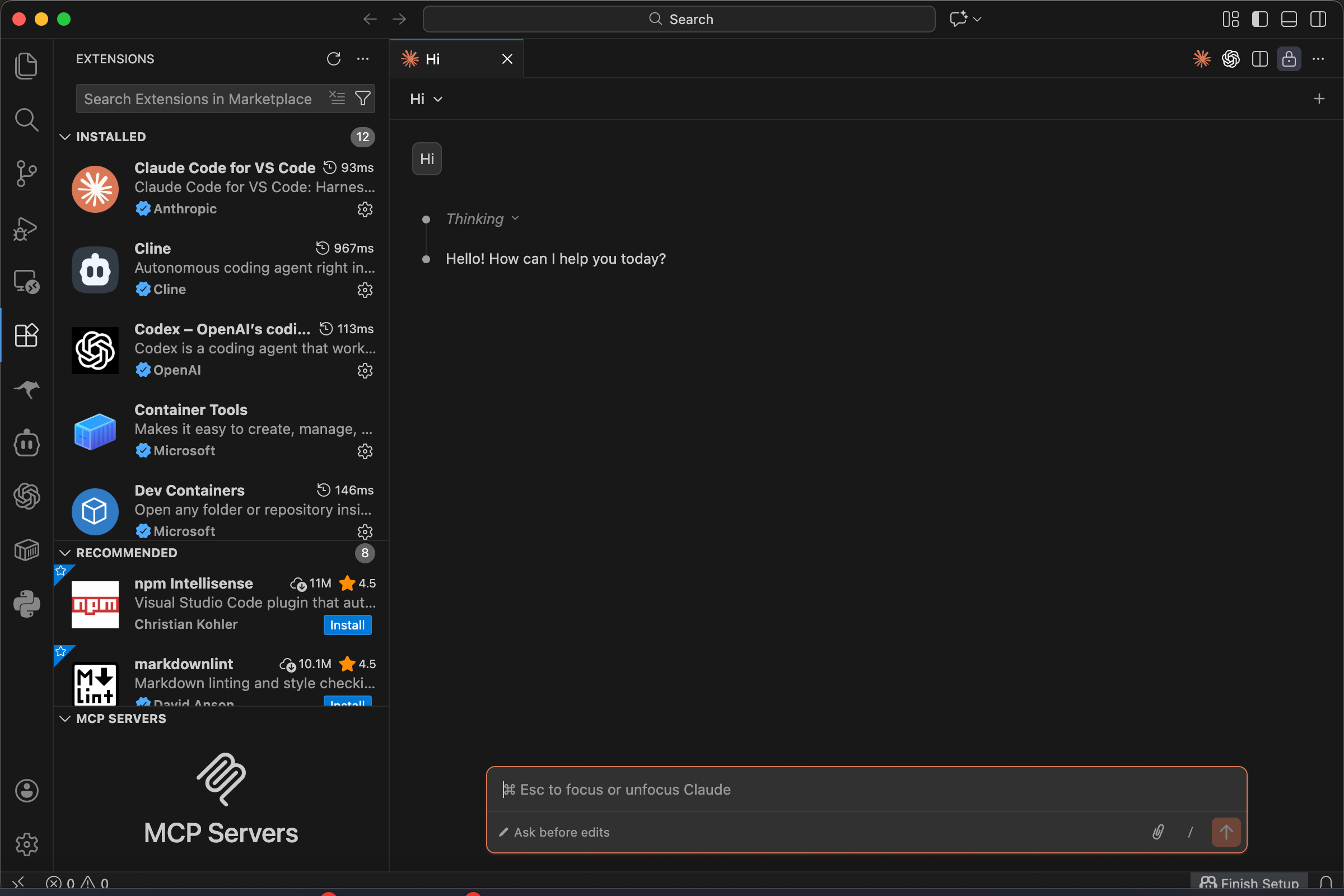Focus the Claude message input box

coord(866,789)
